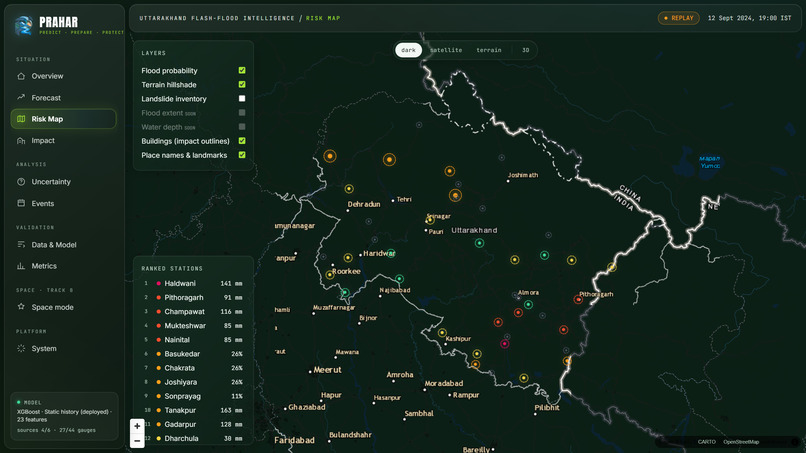The height and width of the screenshot is (453, 806).
Task: Click the Forecast trend icon
Action: click(x=21, y=97)
